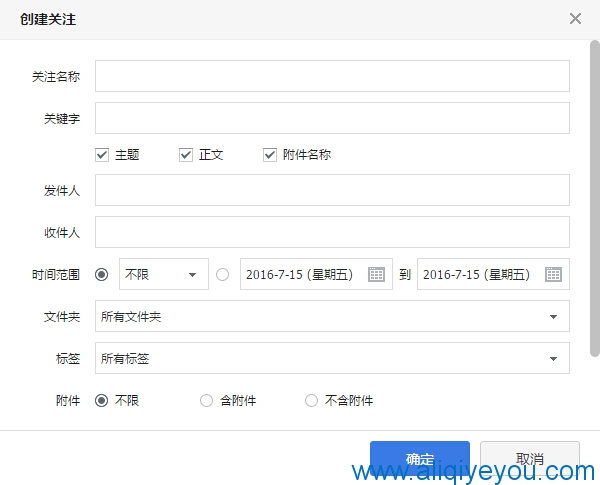Open the 不限 time range dropdown

pos(164,274)
